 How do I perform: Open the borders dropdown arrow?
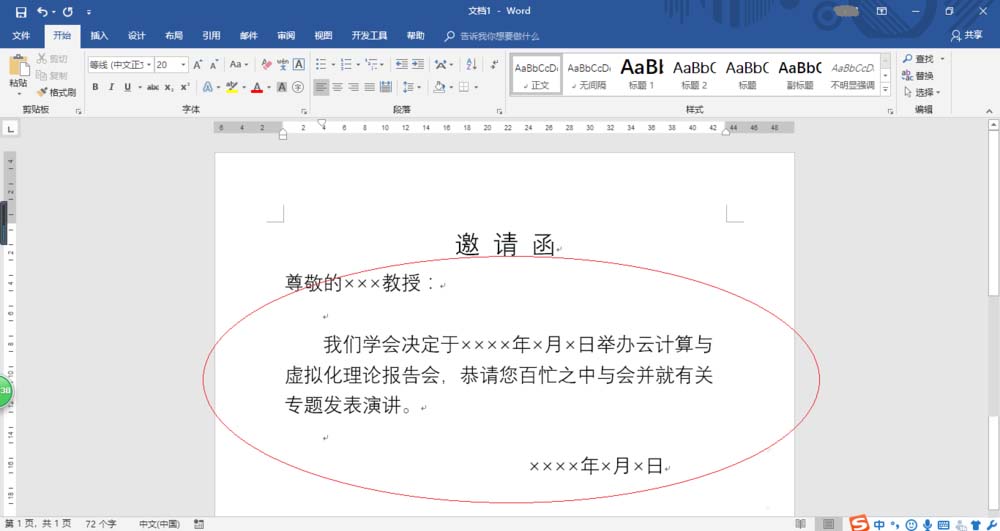[476, 87]
